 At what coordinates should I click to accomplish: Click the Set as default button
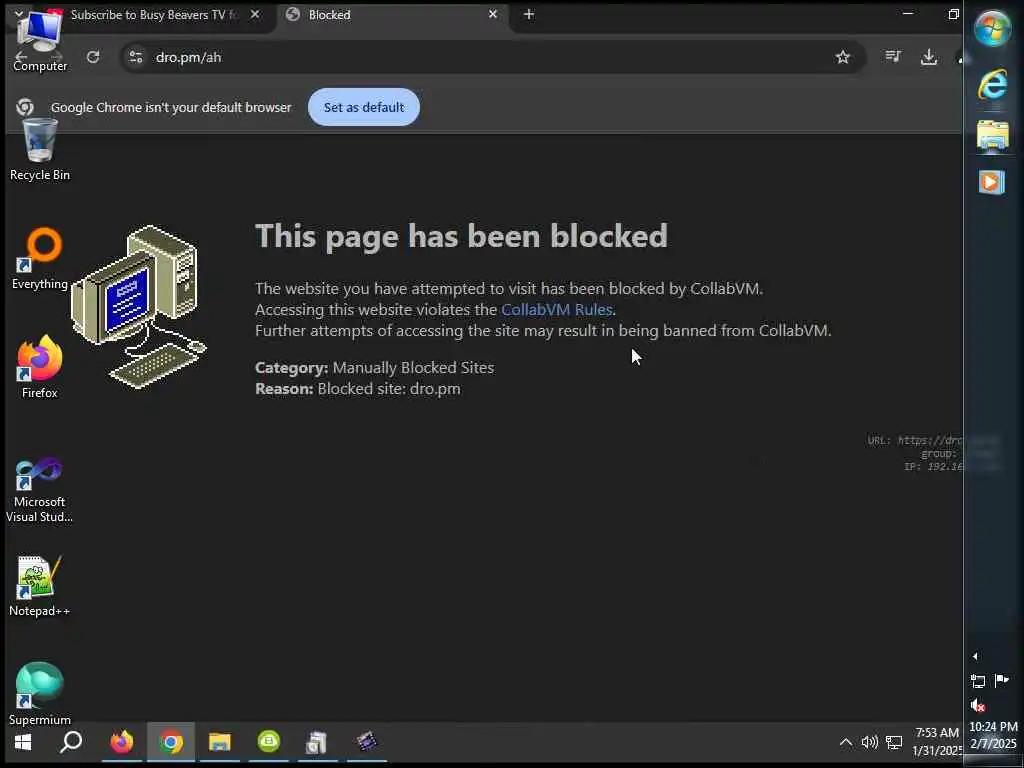[364, 107]
